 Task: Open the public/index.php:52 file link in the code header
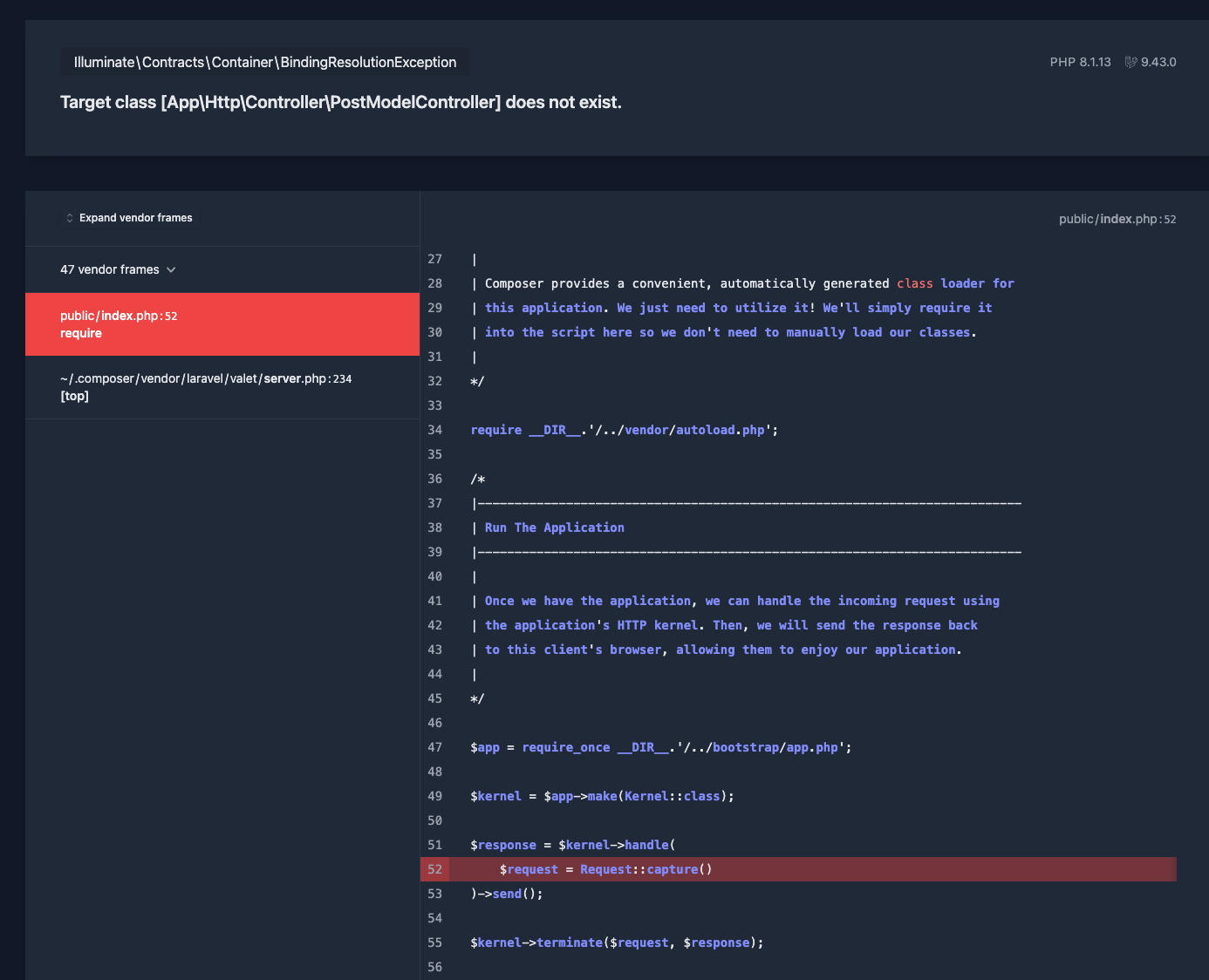(x=1117, y=219)
